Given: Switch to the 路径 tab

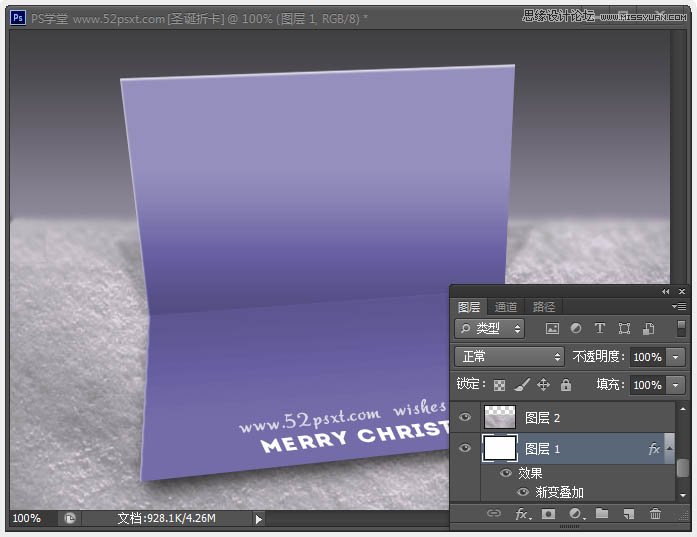Looking at the screenshot, I should point(544,307).
